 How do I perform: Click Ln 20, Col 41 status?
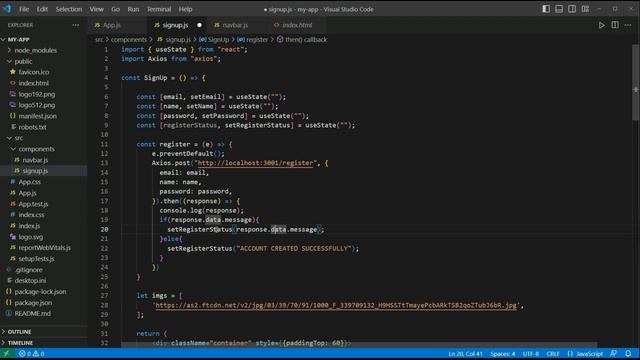465,353
